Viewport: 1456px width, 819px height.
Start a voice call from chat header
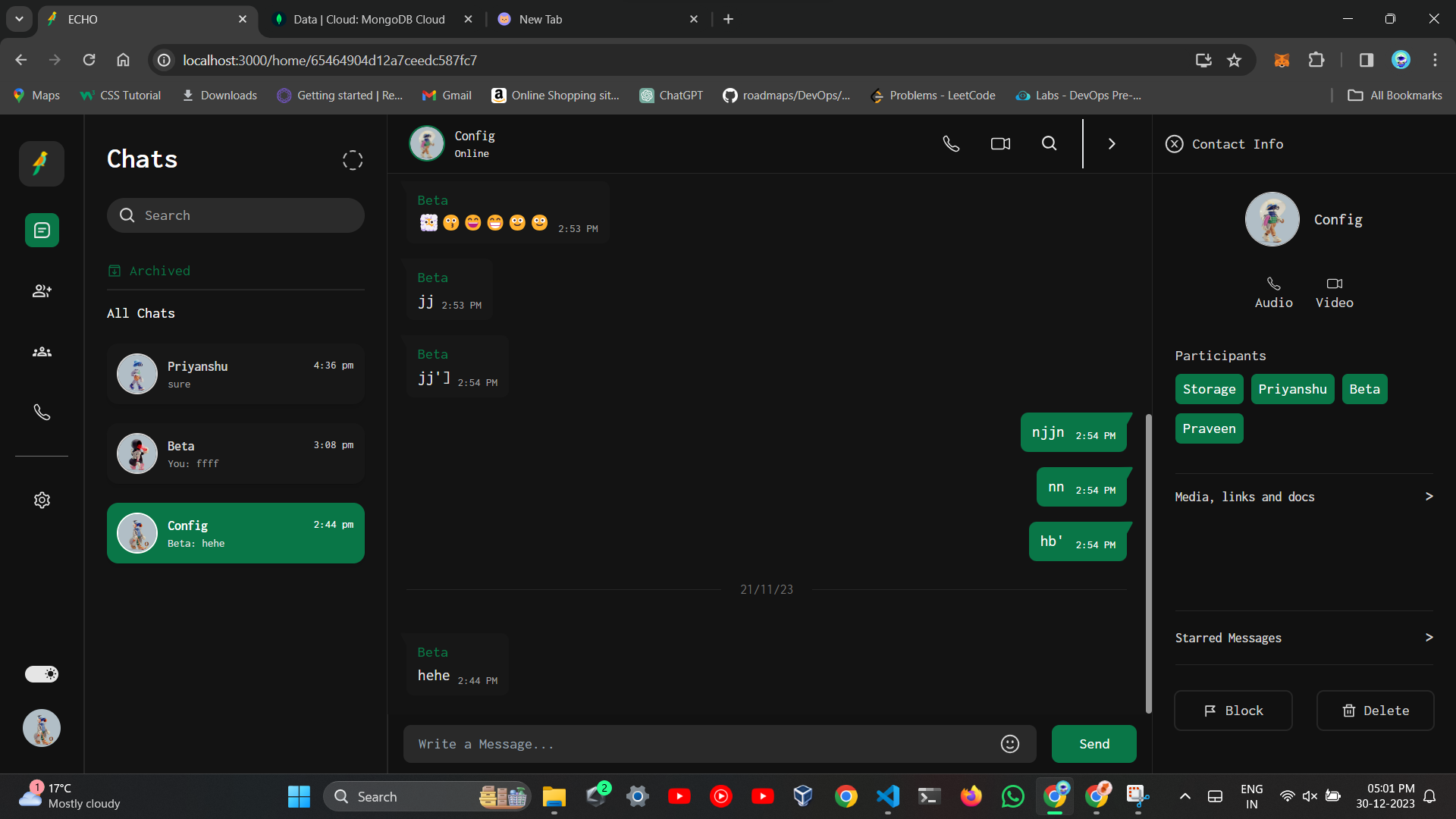pyautogui.click(x=951, y=143)
